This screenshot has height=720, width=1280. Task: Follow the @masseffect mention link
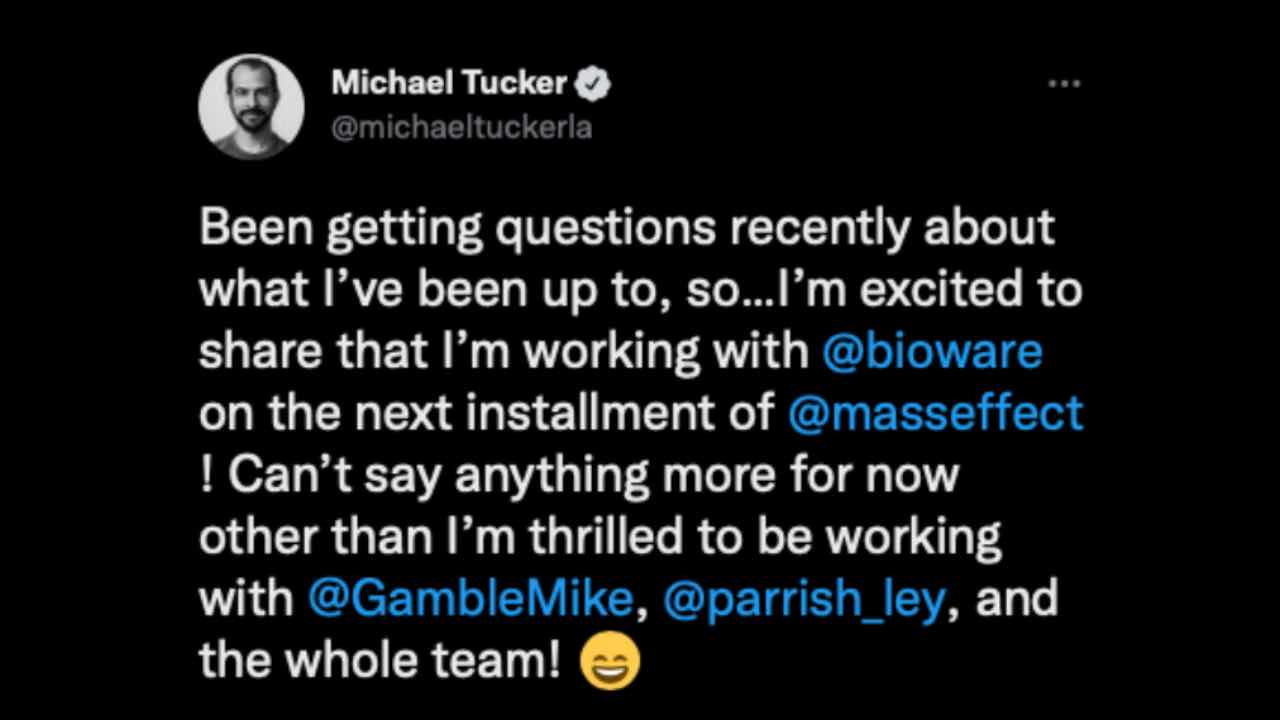(x=935, y=412)
